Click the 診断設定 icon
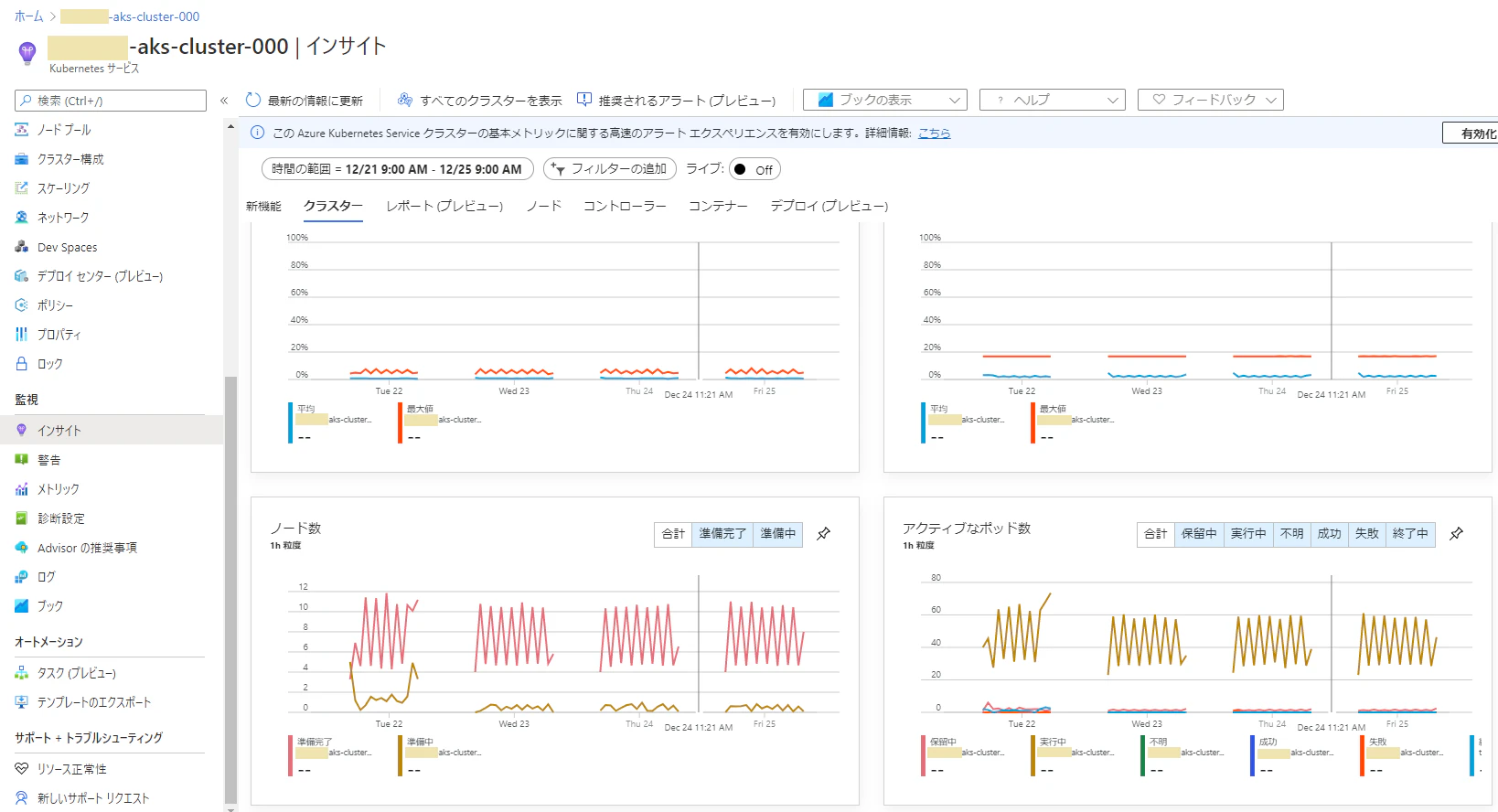The image size is (1498, 812). (22, 518)
